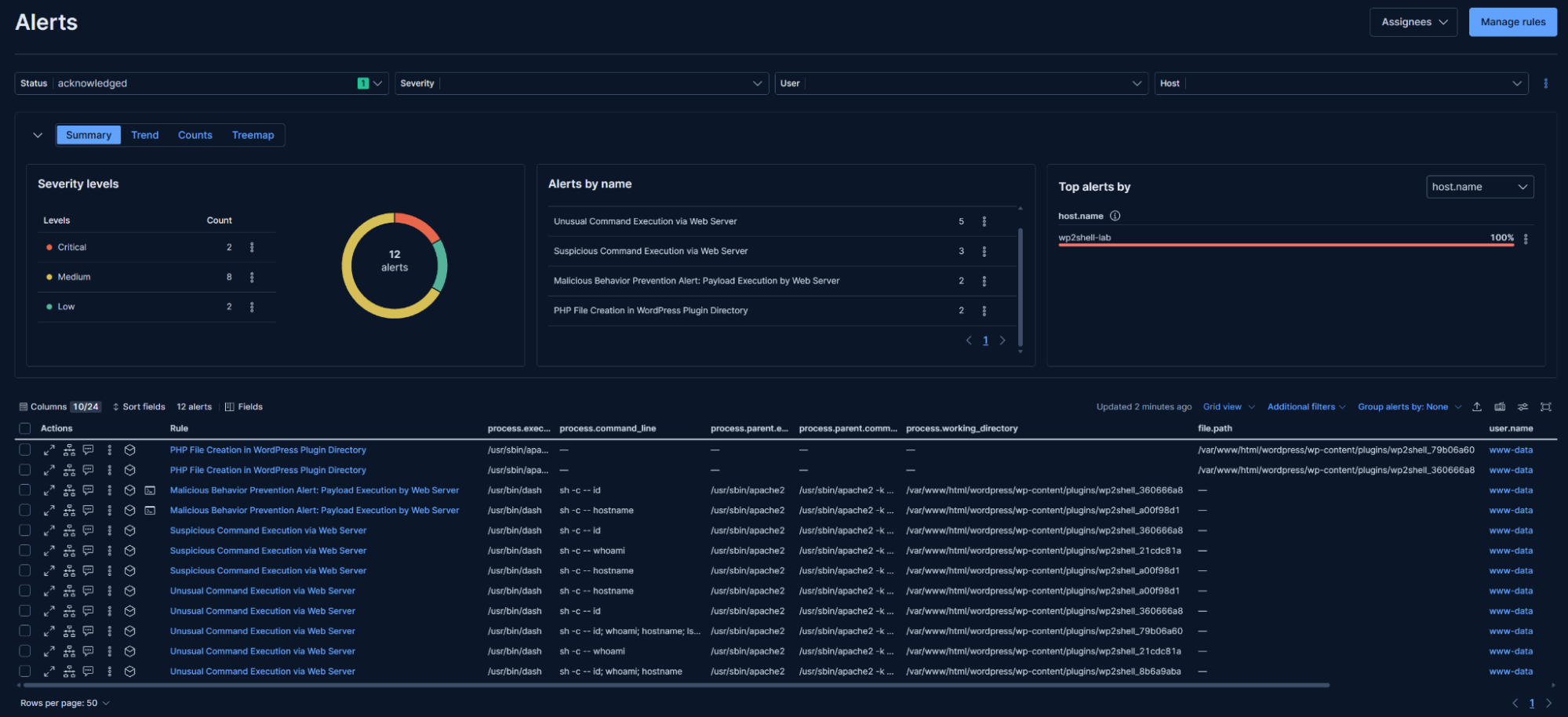Click the Critical red dot swatch
Viewport: 1568px width, 717px height.
49,247
